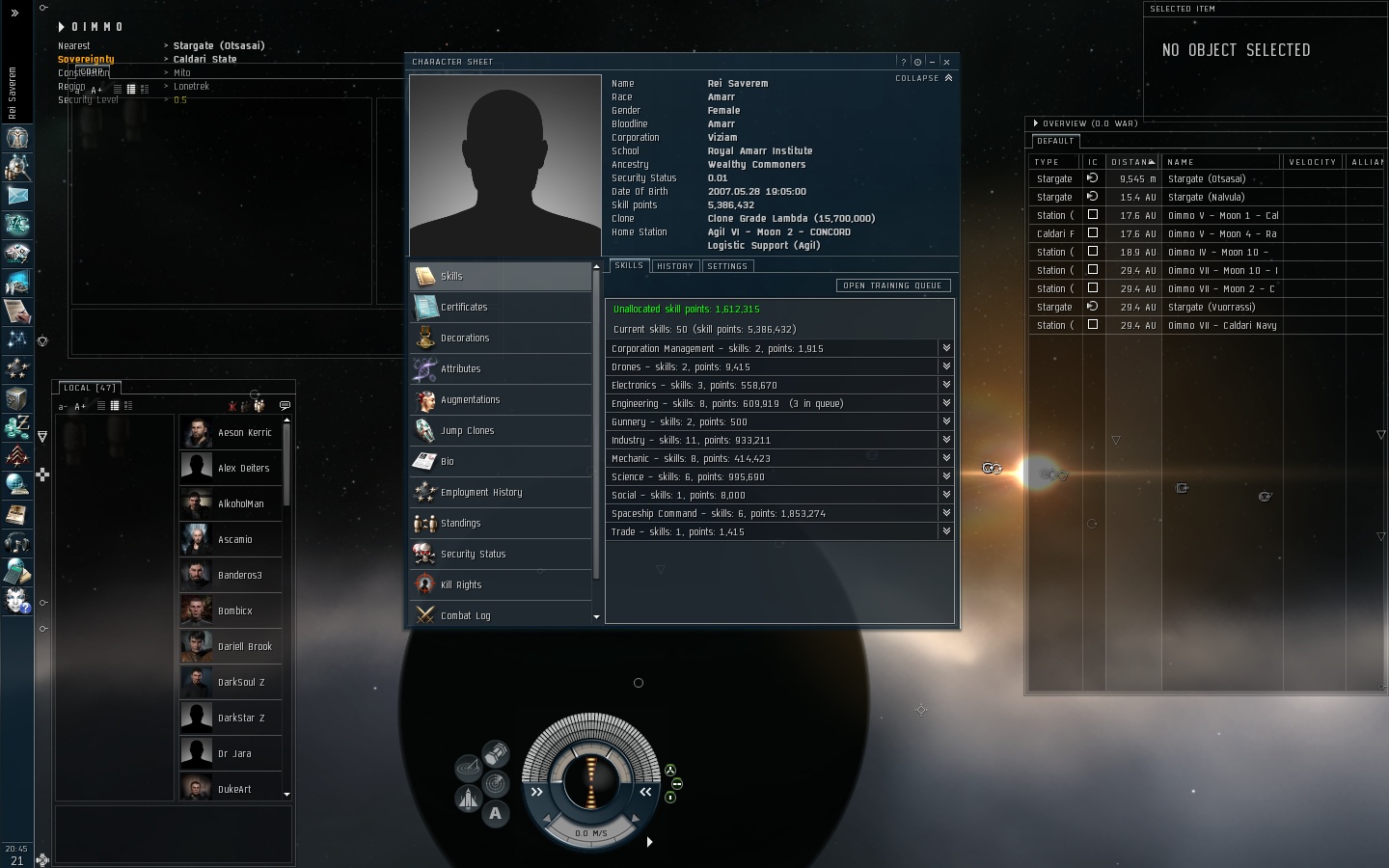Open the jukebox headphones icon
Screen dimensions: 1389x868
17,543
